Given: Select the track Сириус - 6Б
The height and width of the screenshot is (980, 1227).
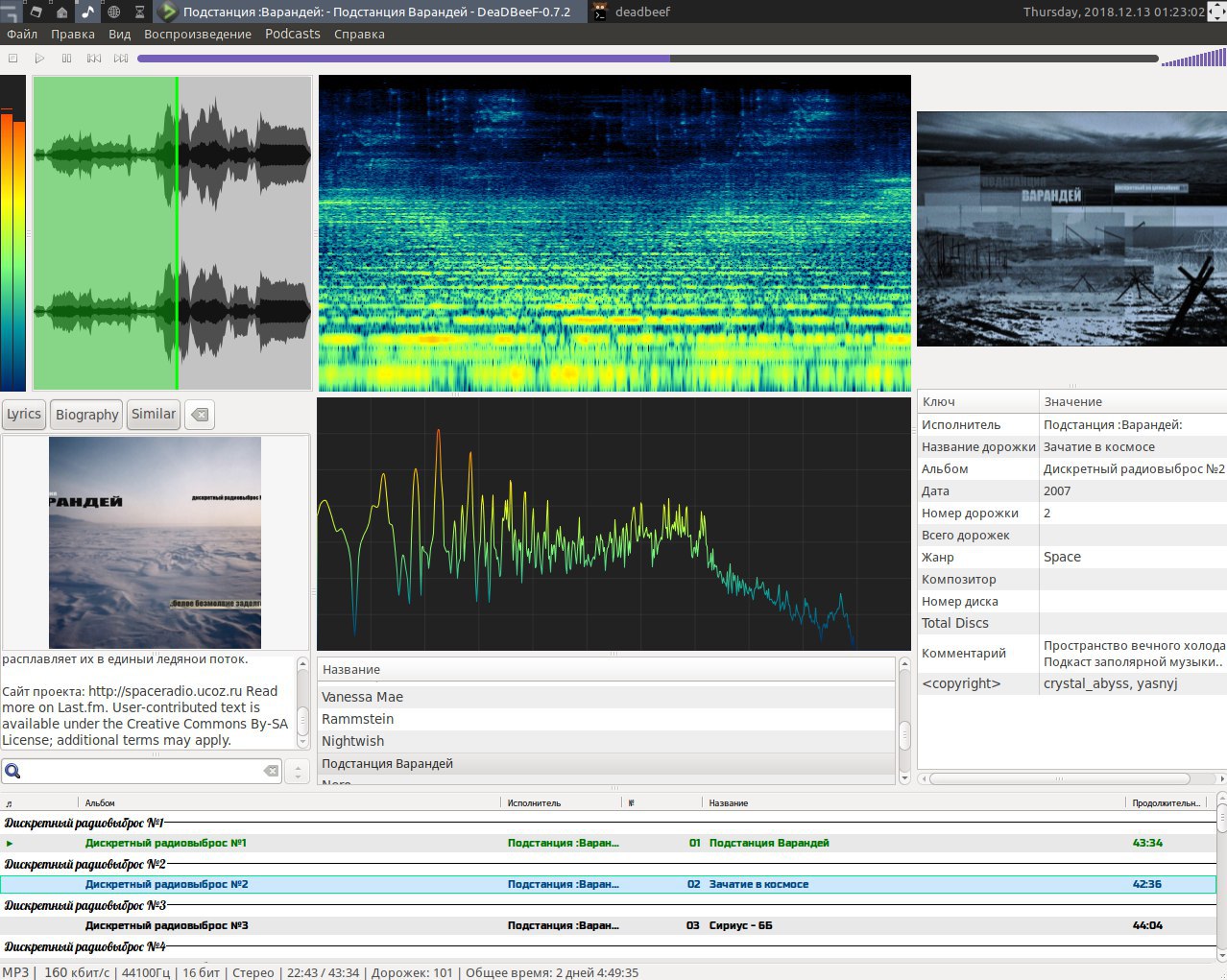Looking at the screenshot, I should click(608, 925).
